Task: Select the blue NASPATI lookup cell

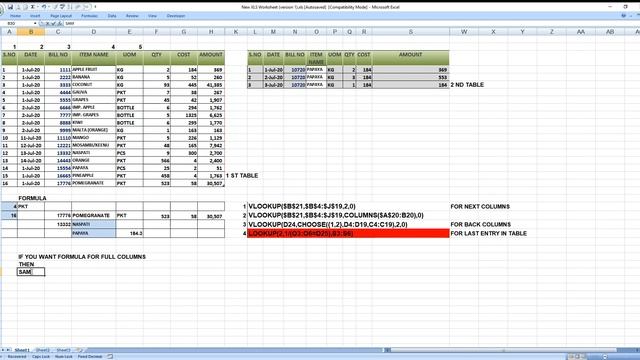Action: [x=93, y=224]
